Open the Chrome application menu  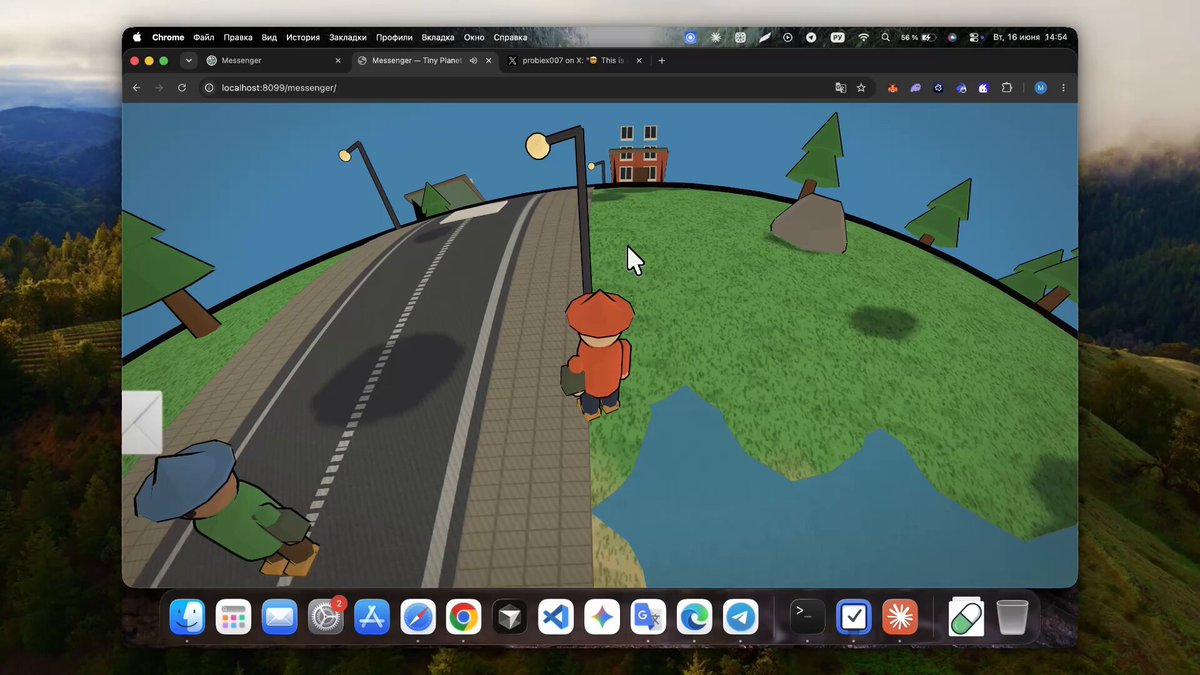(168, 37)
